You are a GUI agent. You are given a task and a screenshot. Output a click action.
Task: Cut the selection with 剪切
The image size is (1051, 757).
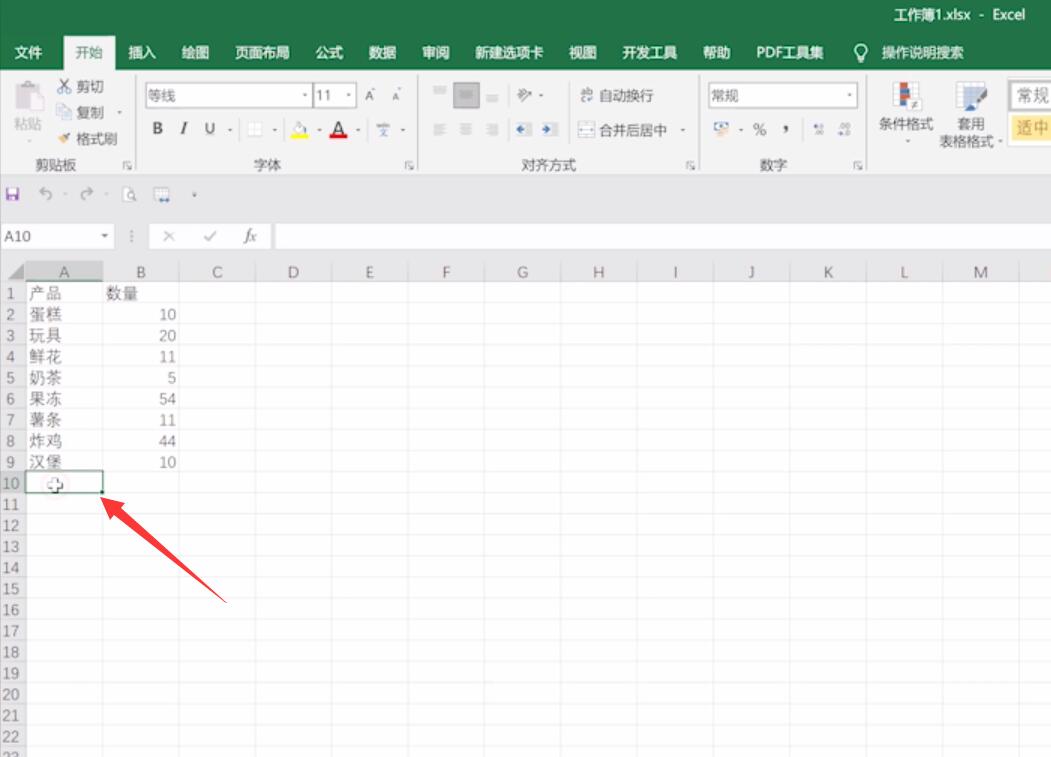click(80, 86)
